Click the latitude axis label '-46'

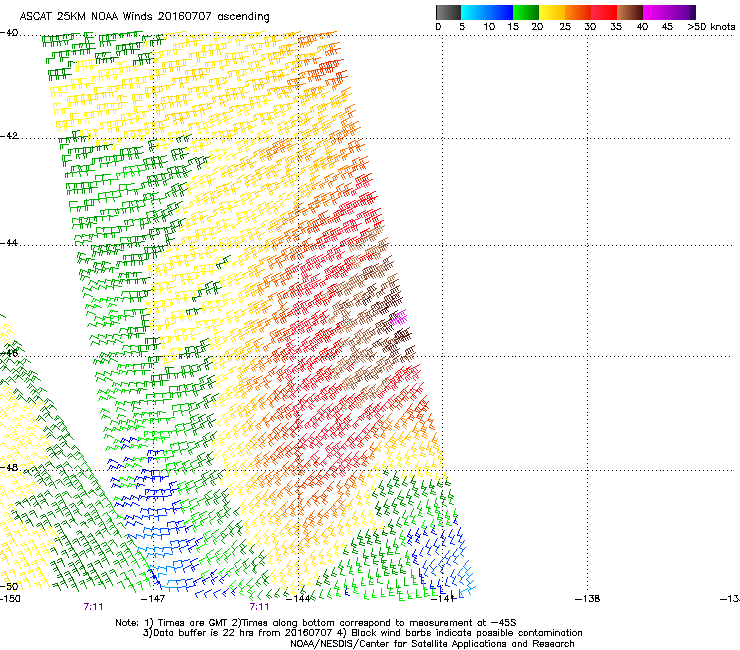tap(9, 353)
